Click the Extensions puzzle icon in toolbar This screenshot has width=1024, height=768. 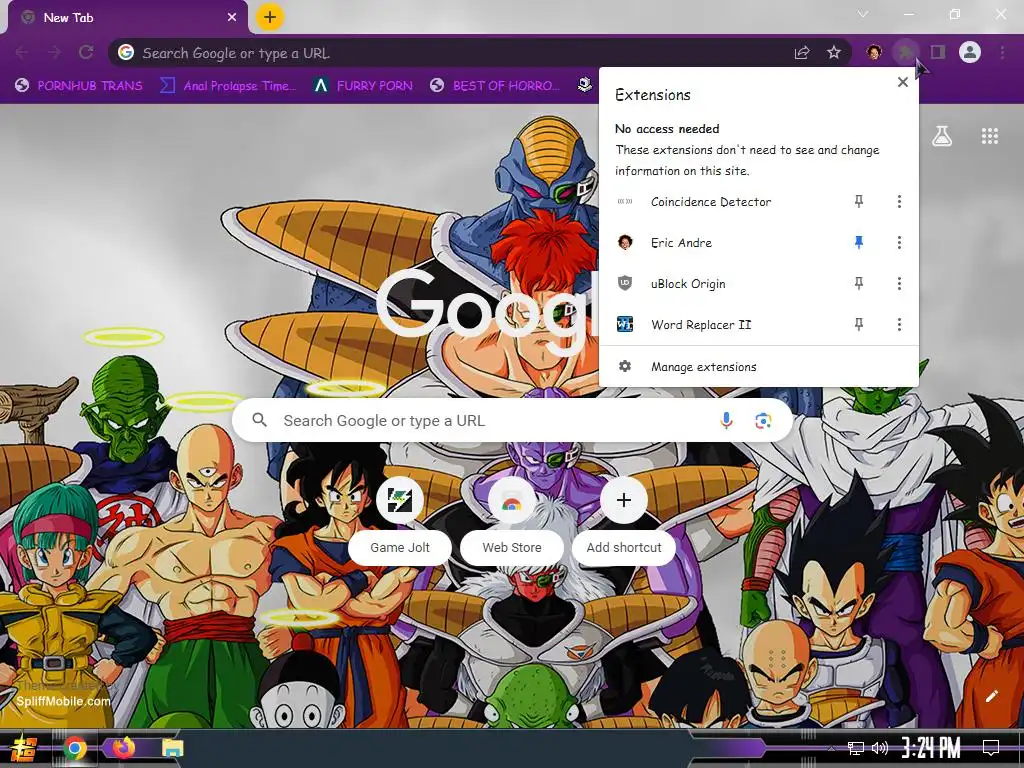click(905, 52)
